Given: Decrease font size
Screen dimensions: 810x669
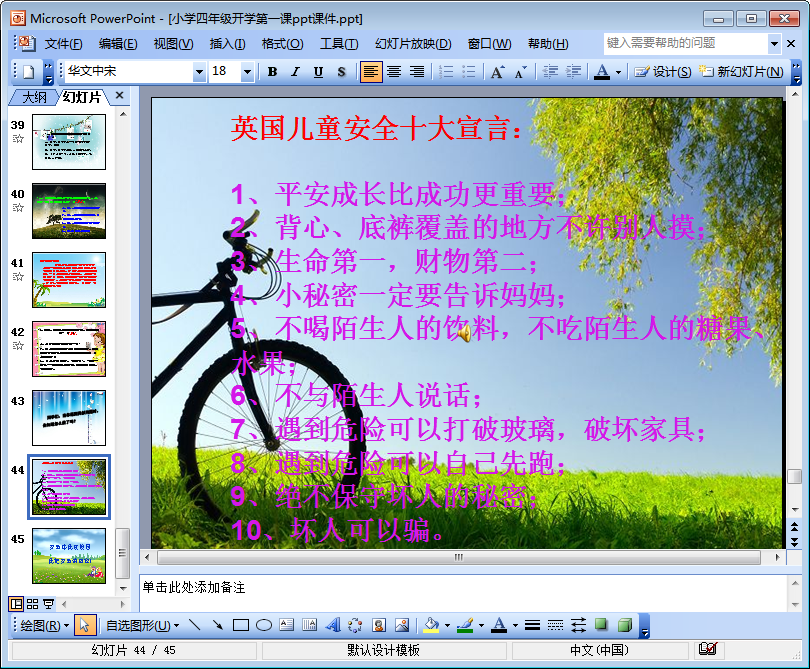Looking at the screenshot, I should coord(521,72).
